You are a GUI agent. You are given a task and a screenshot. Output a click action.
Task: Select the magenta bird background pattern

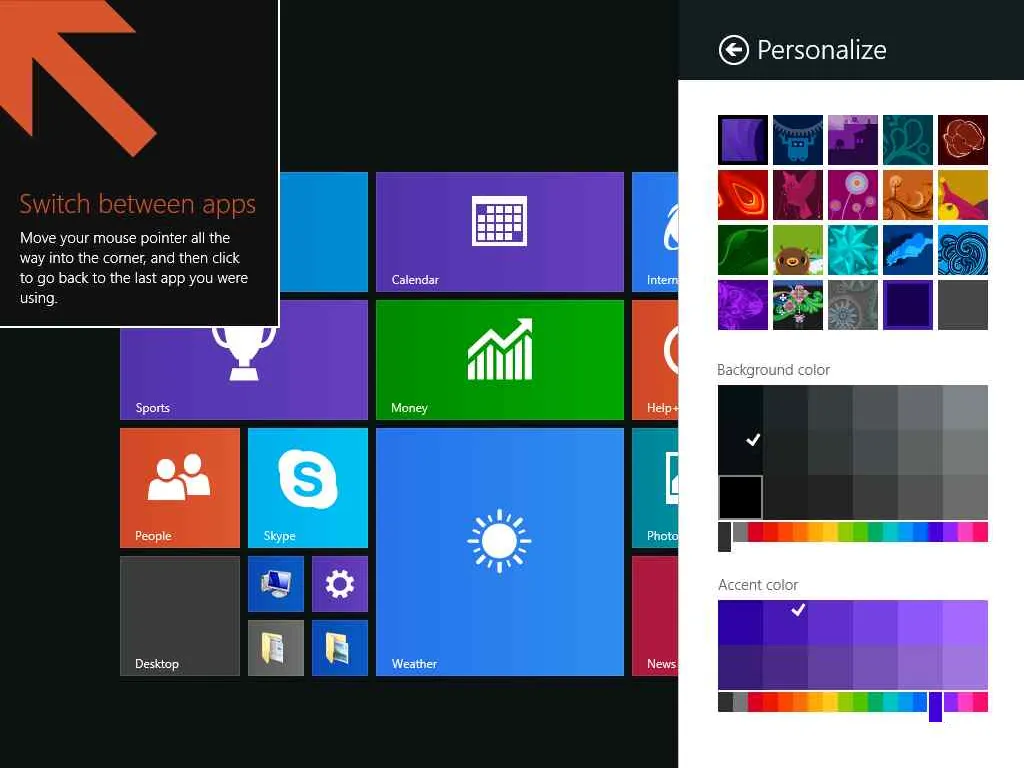point(797,195)
